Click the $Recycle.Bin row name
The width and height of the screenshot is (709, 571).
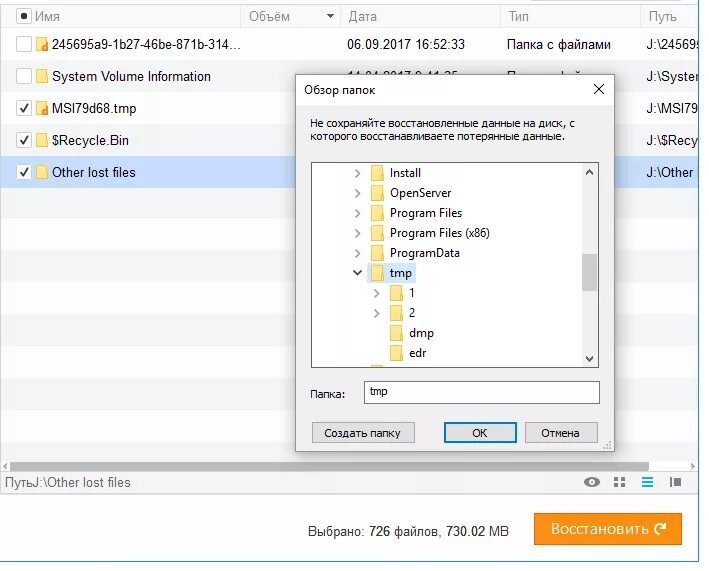(90, 140)
